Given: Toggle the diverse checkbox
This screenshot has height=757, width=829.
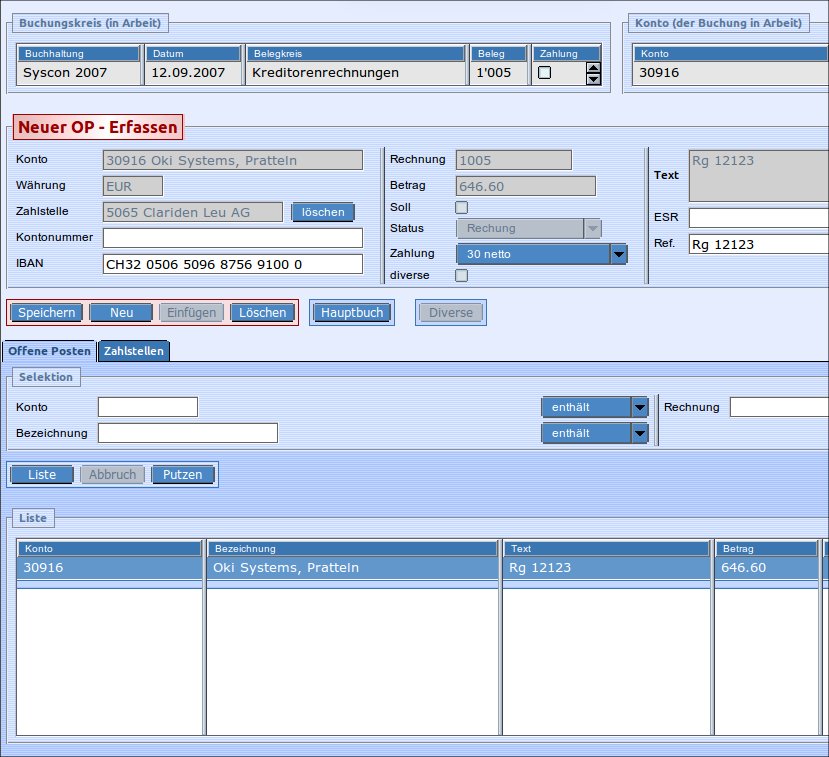Looking at the screenshot, I should pyautogui.click(x=462, y=275).
